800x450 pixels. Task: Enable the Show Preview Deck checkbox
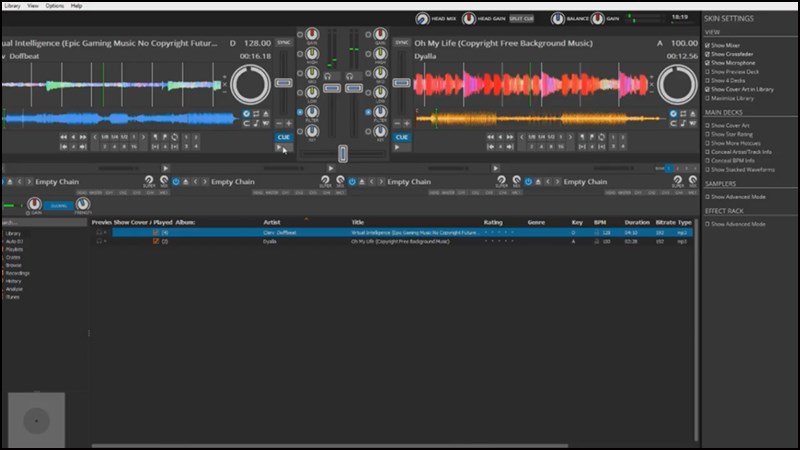708,72
